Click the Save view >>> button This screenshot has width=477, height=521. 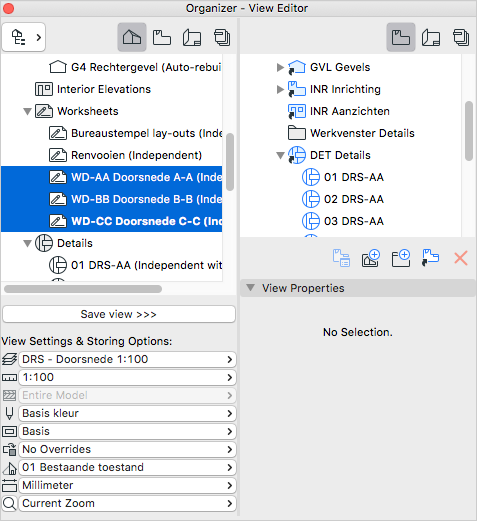[119, 314]
